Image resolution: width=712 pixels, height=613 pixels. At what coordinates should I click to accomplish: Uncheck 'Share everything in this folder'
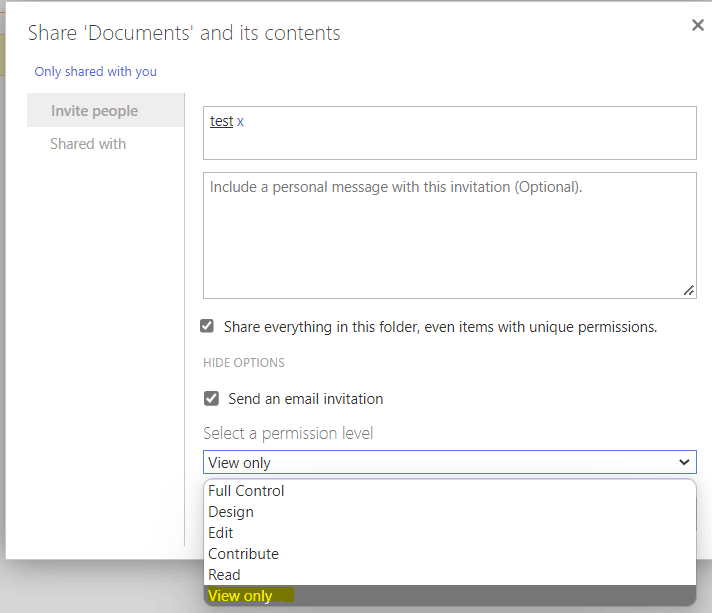207,326
